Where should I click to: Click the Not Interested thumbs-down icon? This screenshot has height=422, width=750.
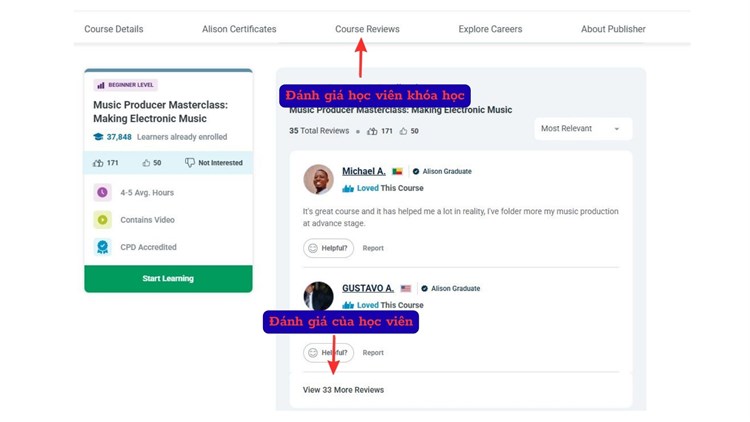[x=190, y=163]
